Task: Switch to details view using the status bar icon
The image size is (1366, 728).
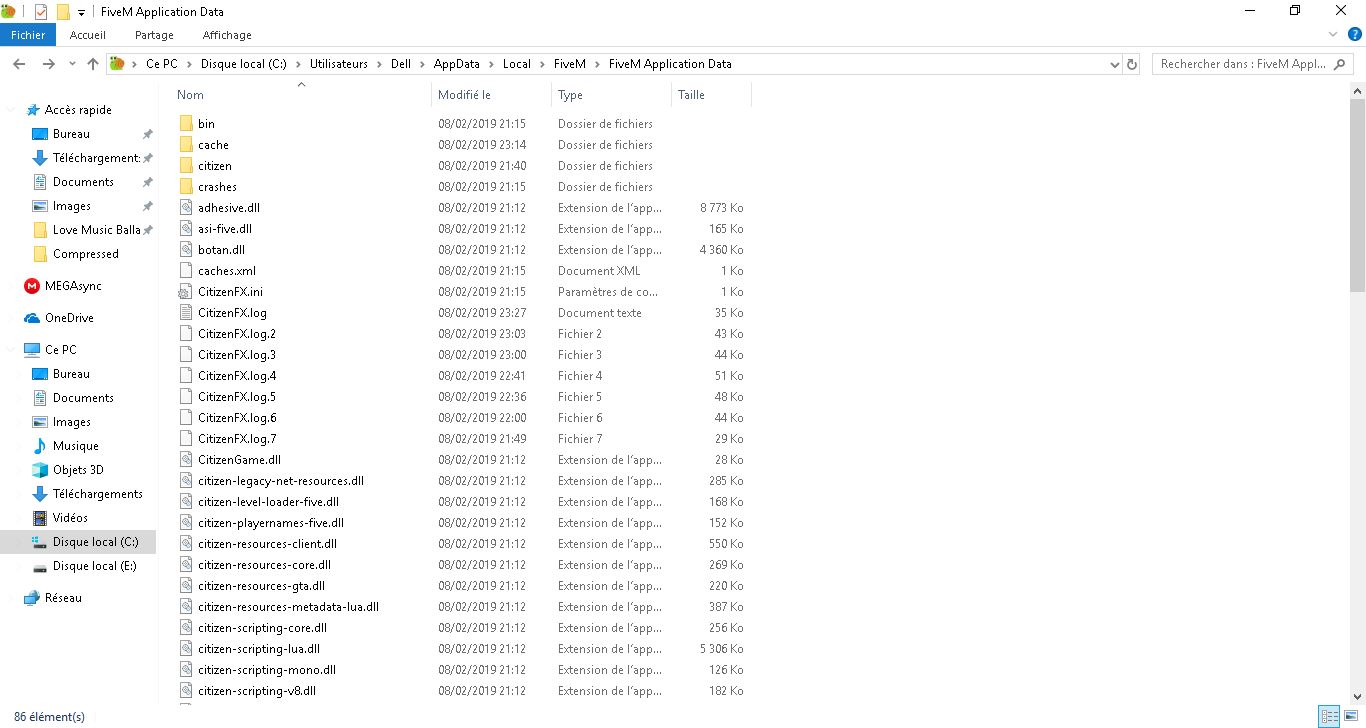Action: [1329, 716]
